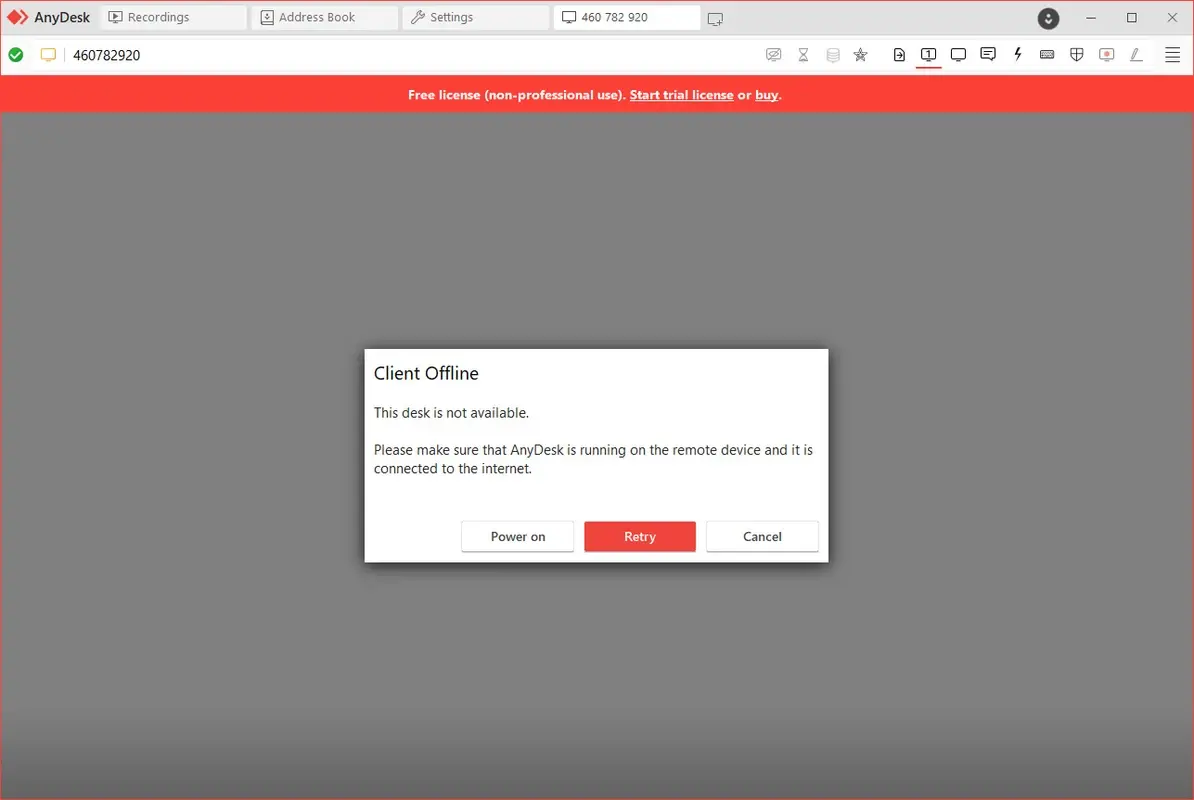The height and width of the screenshot is (800, 1194).
Task: Enable privacy mode
Action: point(774,55)
